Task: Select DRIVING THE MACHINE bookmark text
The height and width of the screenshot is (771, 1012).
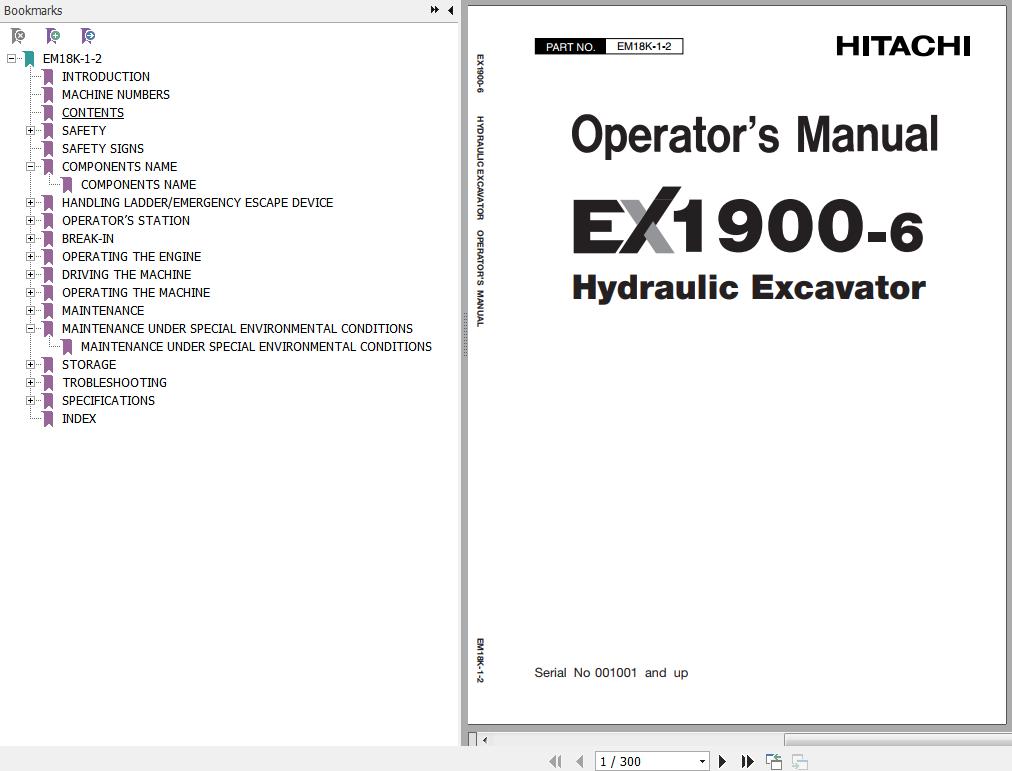Action: (126, 275)
